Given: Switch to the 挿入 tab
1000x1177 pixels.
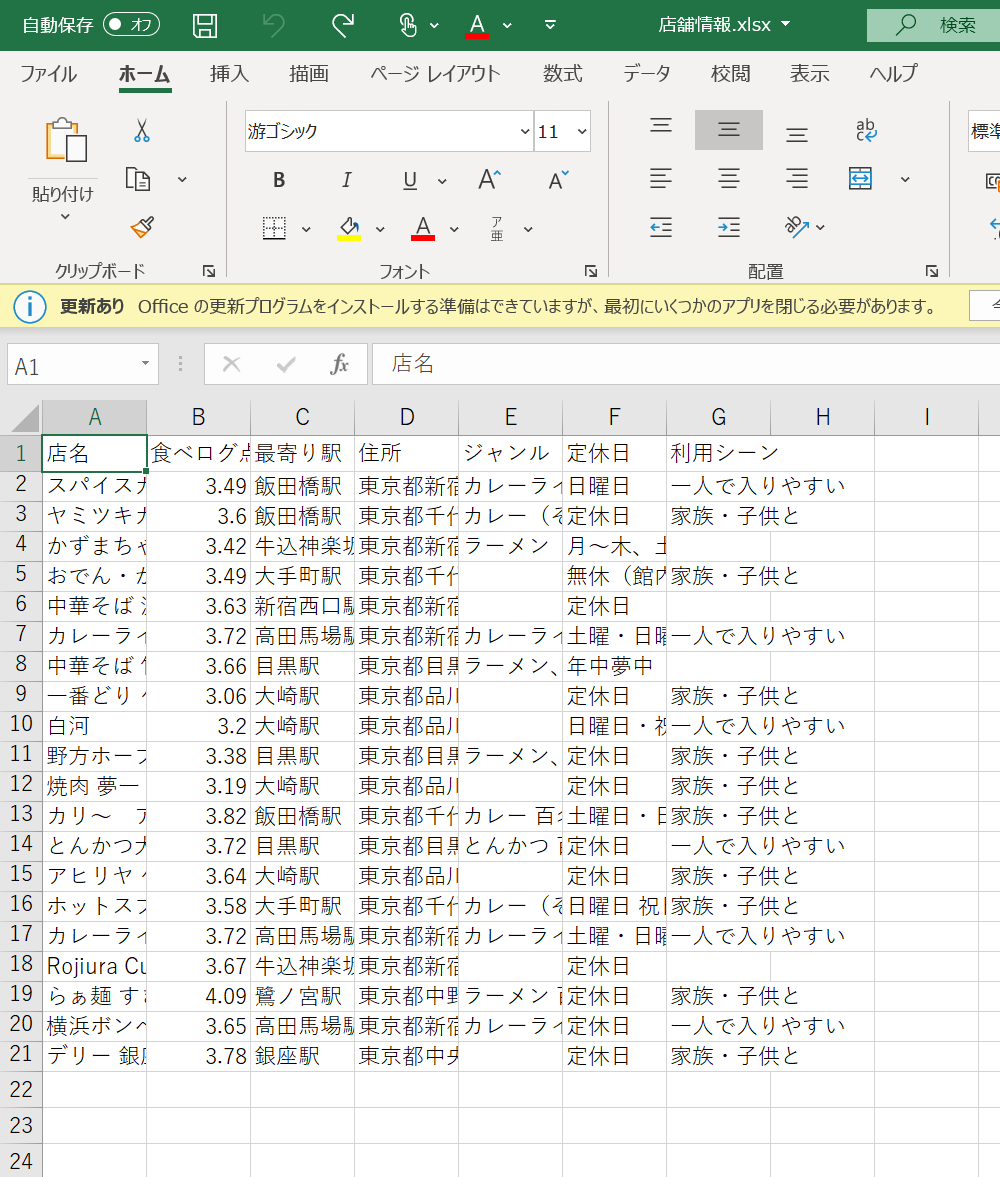Looking at the screenshot, I should pyautogui.click(x=230, y=74).
